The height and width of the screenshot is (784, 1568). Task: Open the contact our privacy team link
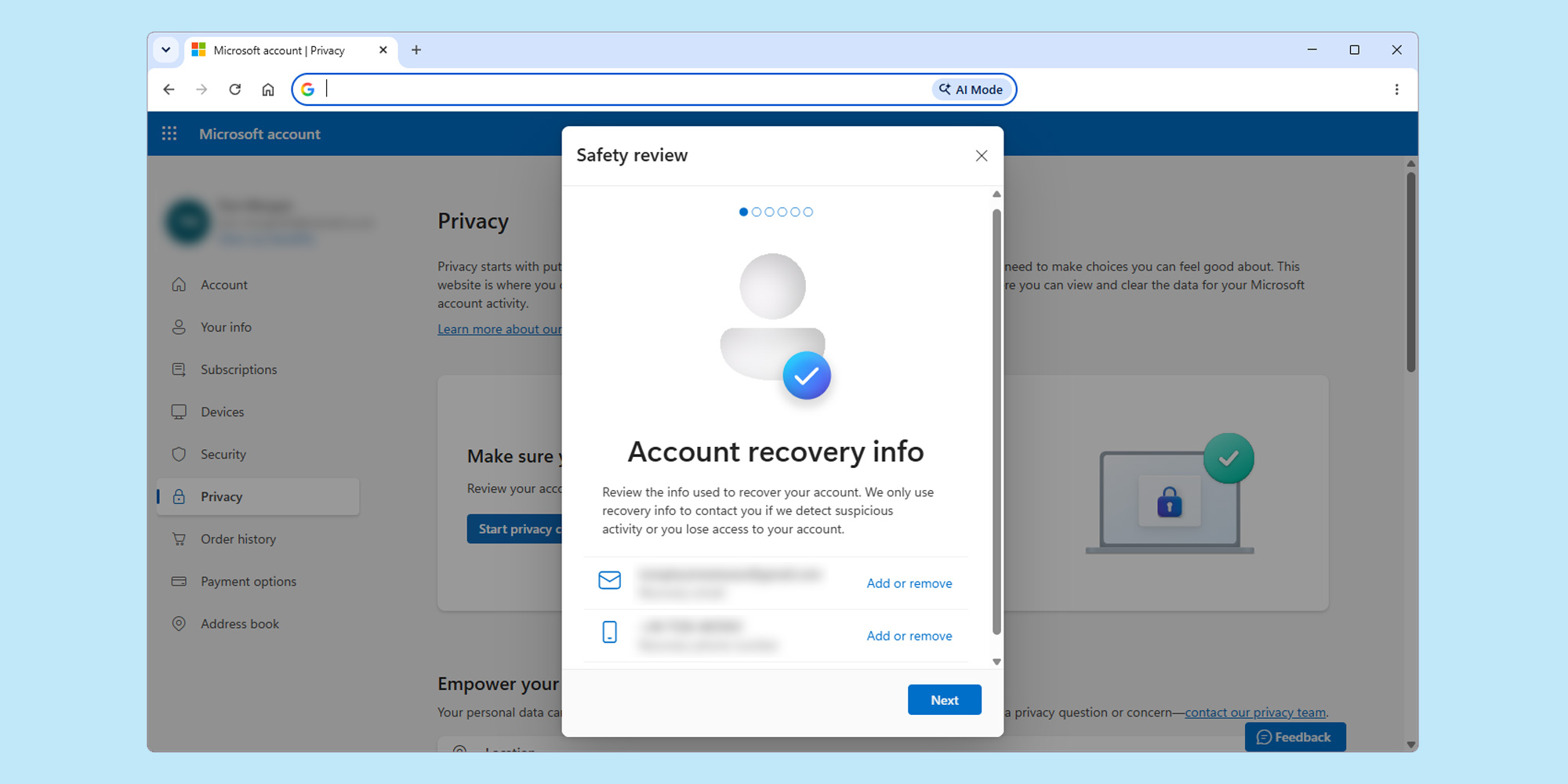(1255, 712)
